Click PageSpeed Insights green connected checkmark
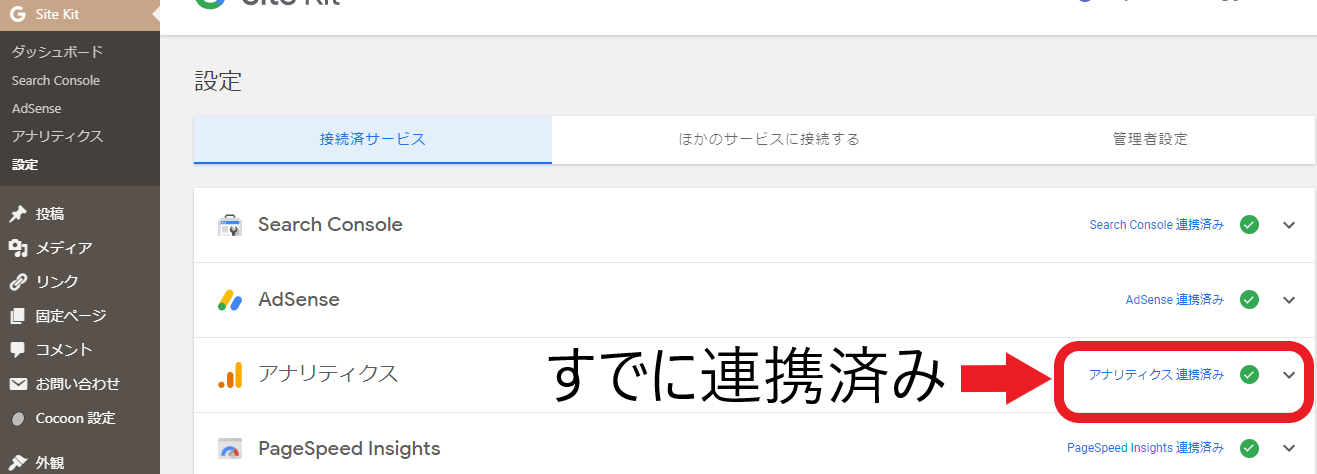 pyautogui.click(x=1249, y=448)
